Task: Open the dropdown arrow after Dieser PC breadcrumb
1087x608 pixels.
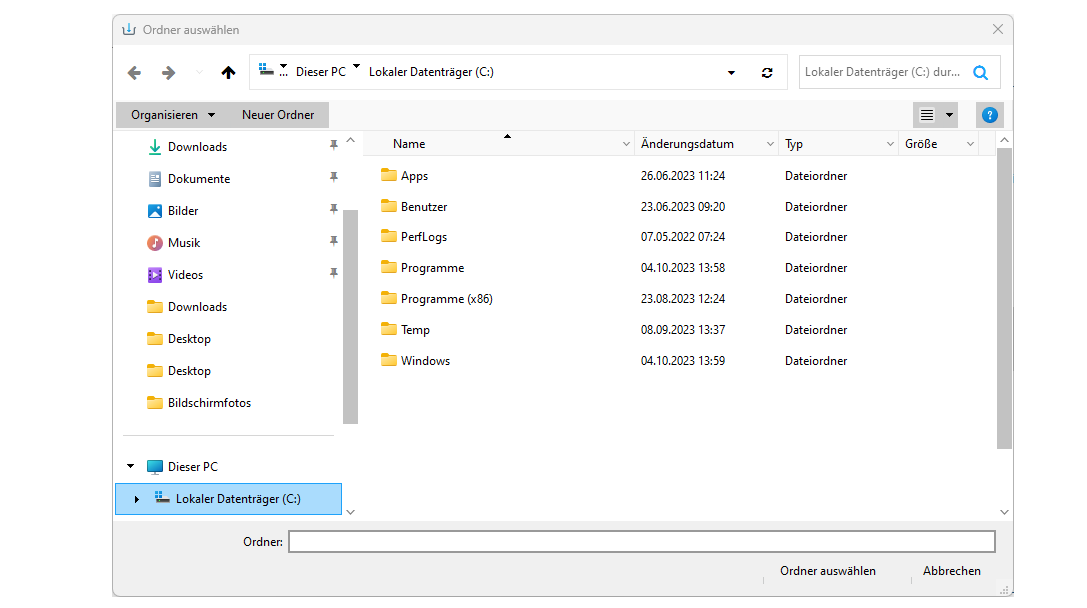Action: 356,67
